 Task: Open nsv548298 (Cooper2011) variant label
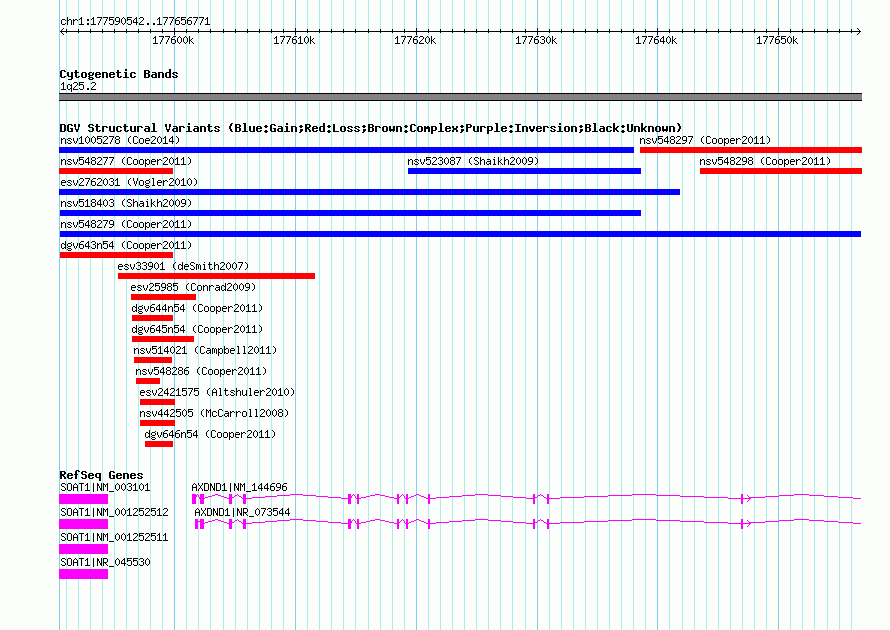pos(765,161)
